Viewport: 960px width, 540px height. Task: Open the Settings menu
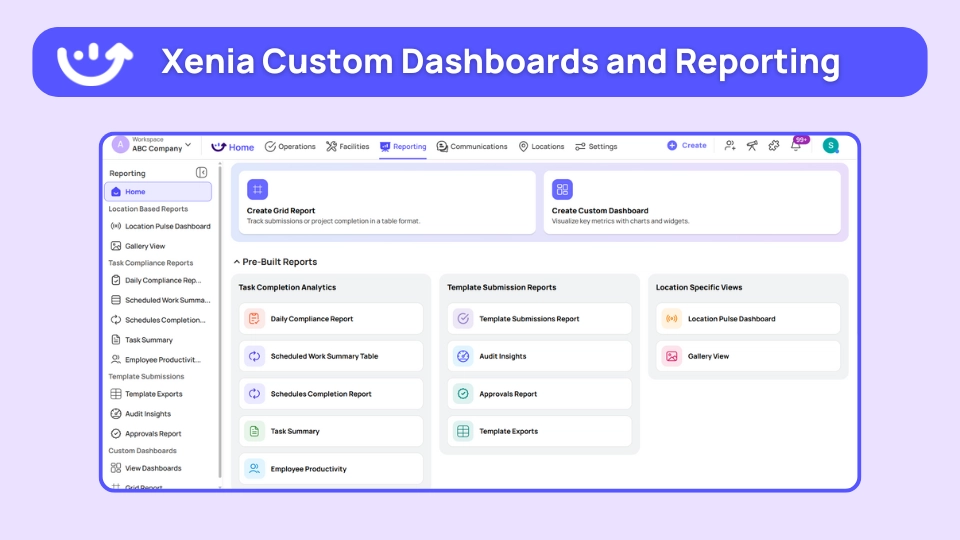point(596,147)
